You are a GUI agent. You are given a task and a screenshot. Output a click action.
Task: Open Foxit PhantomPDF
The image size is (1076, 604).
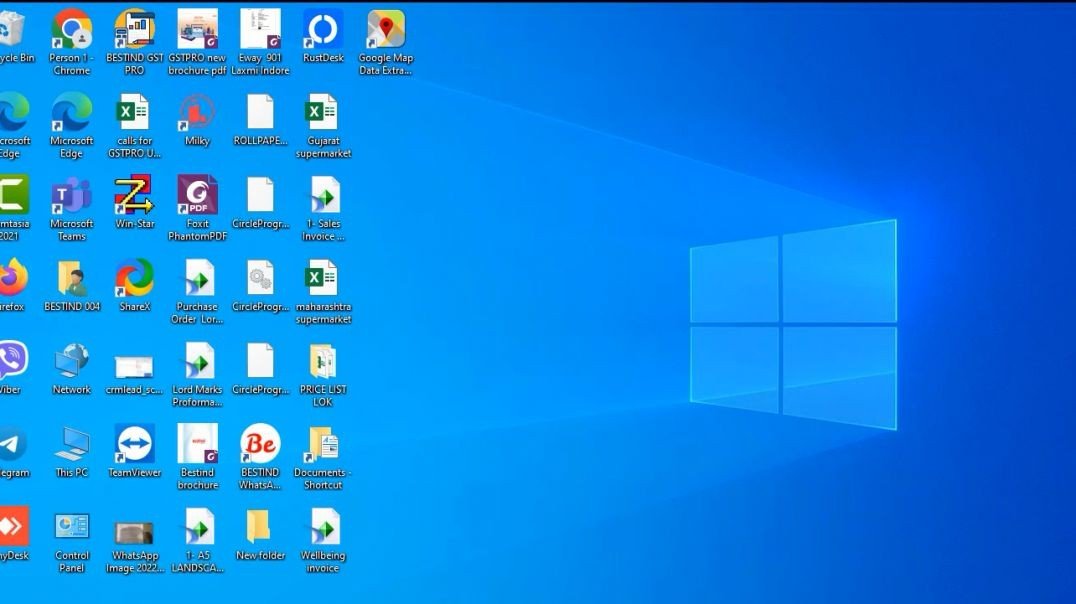197,196
